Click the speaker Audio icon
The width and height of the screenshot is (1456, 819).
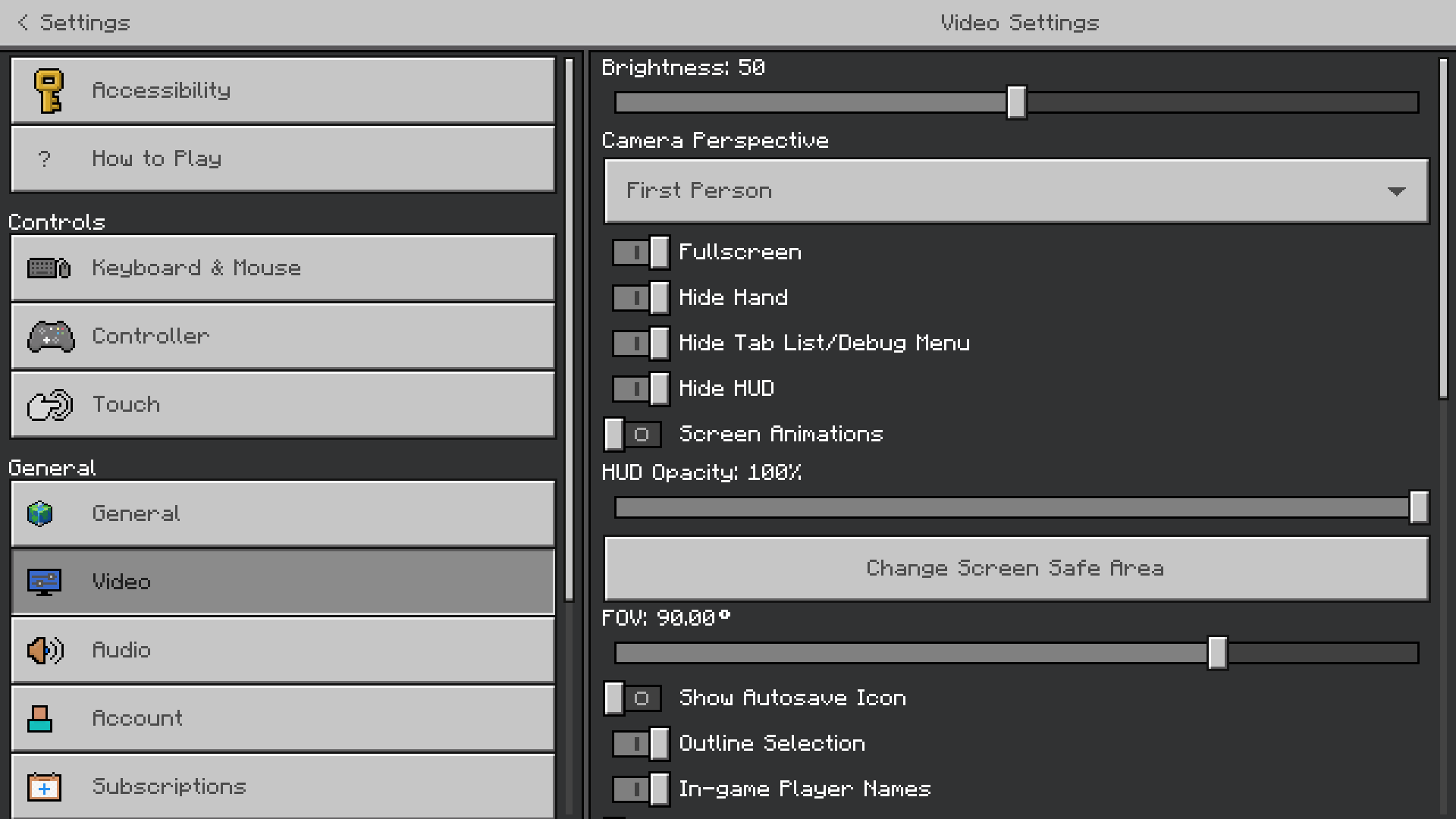coord(45,651)
